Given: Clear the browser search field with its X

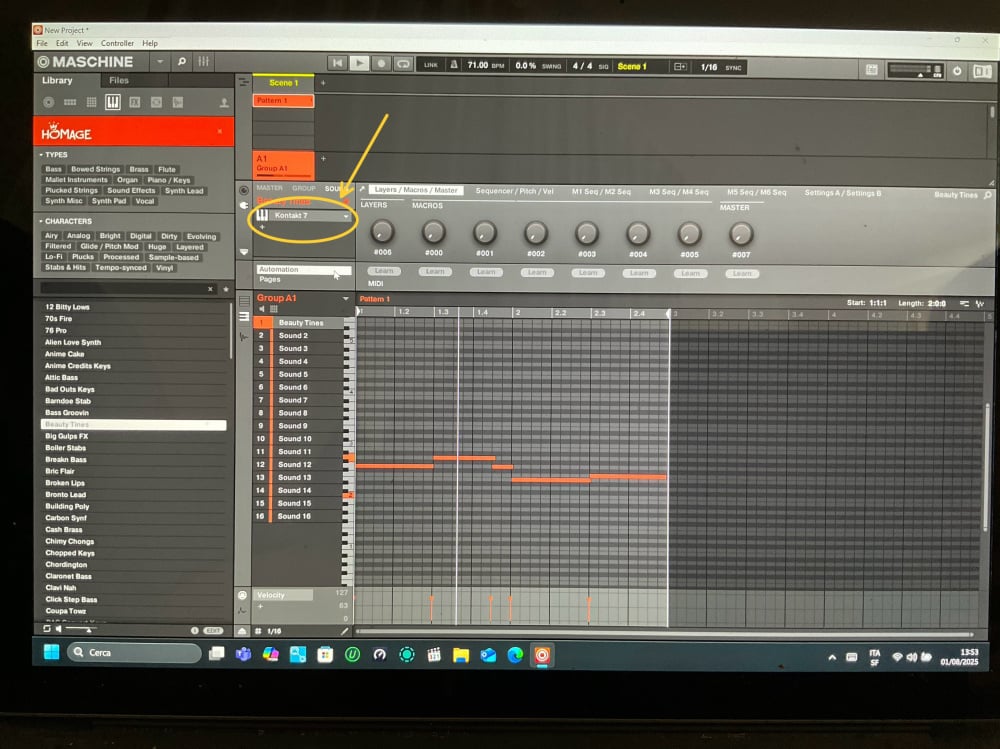Looking at the screenshot, I should click(210, 289).
